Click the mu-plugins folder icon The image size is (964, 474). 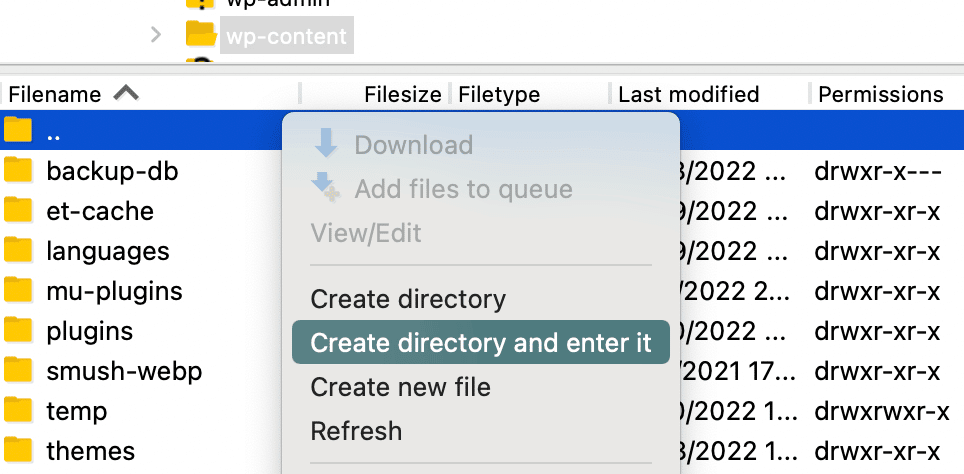(18, 291)
